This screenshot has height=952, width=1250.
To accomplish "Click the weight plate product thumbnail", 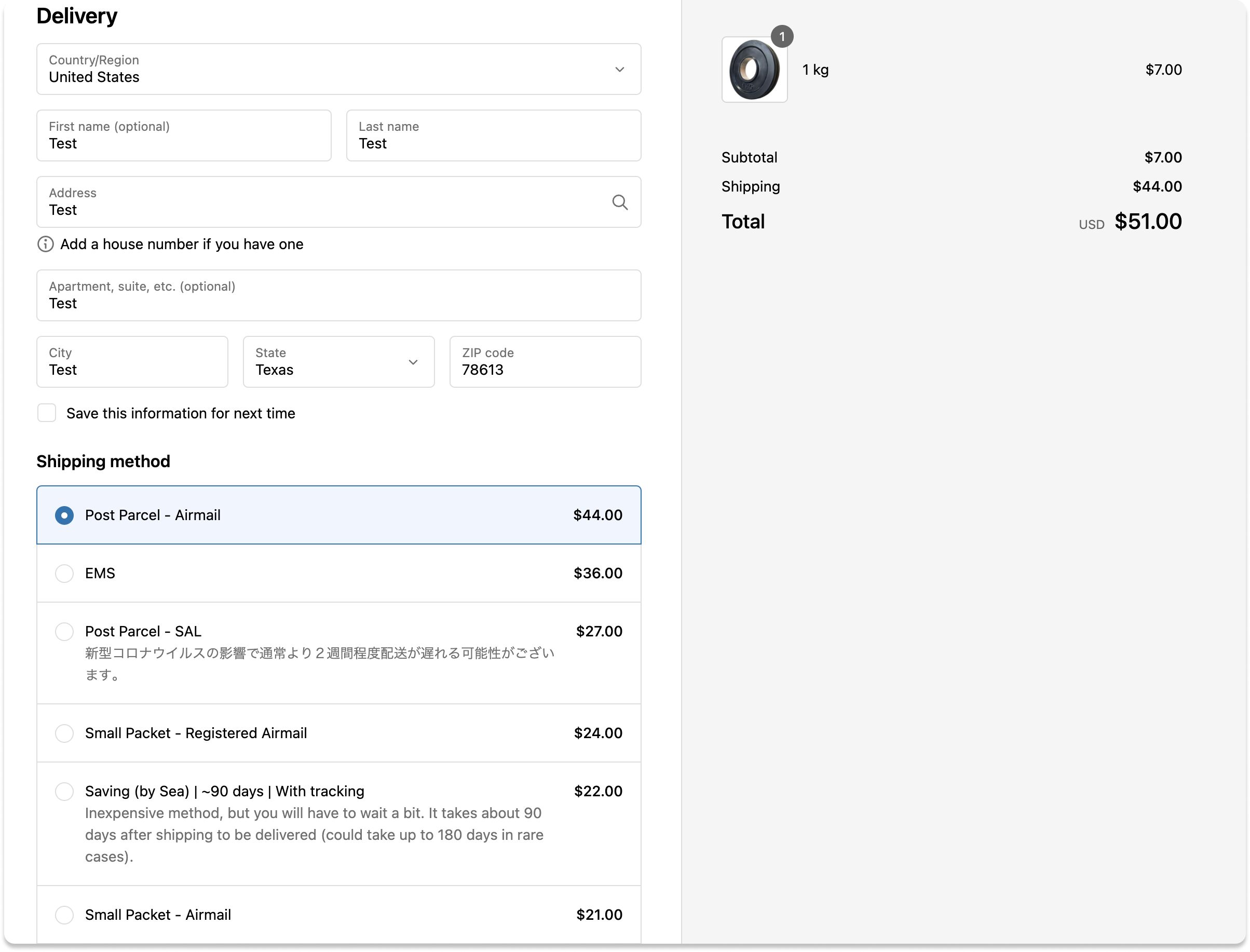I will tap(754, 70).
